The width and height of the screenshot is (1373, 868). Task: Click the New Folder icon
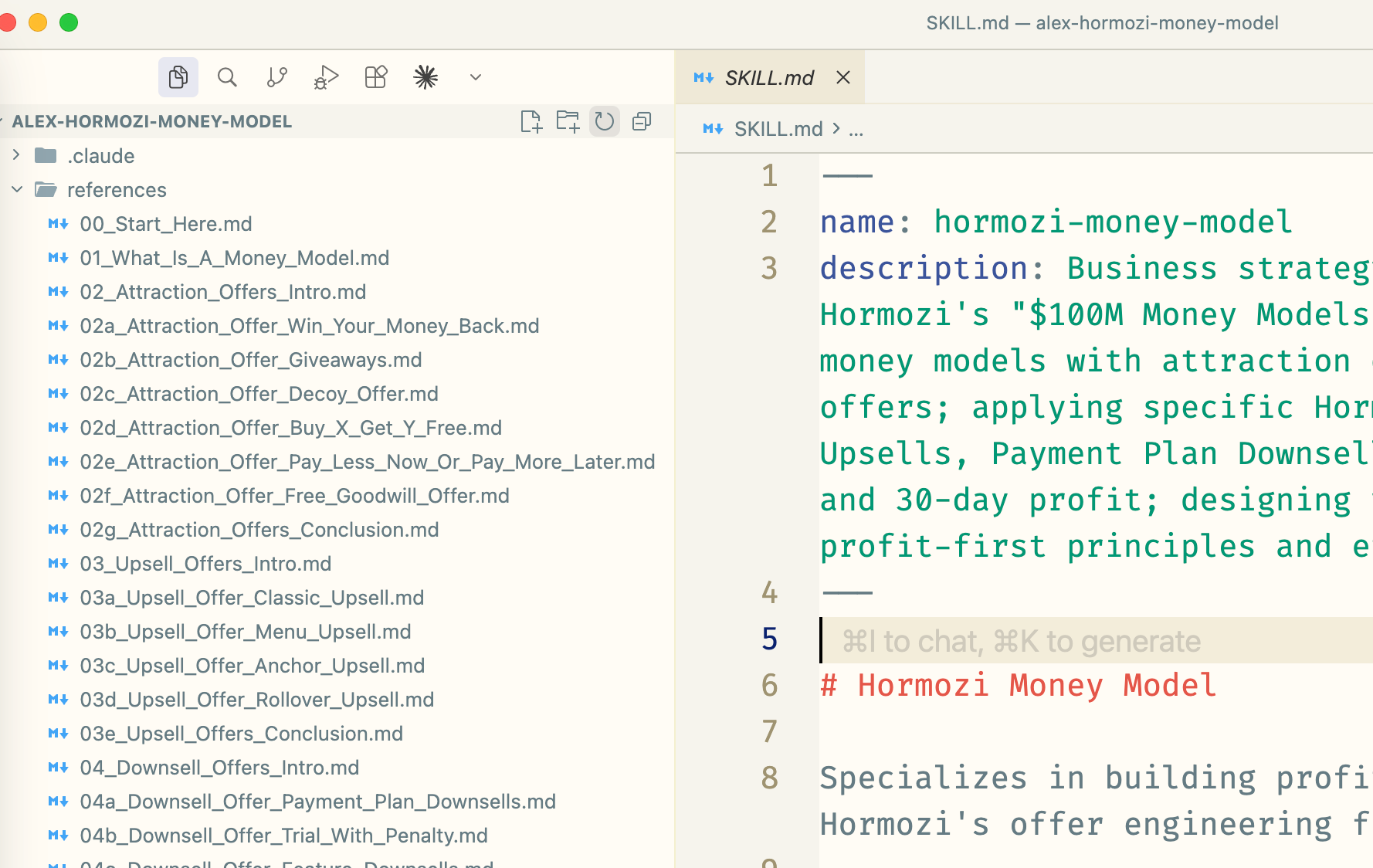tap(568, 122)
